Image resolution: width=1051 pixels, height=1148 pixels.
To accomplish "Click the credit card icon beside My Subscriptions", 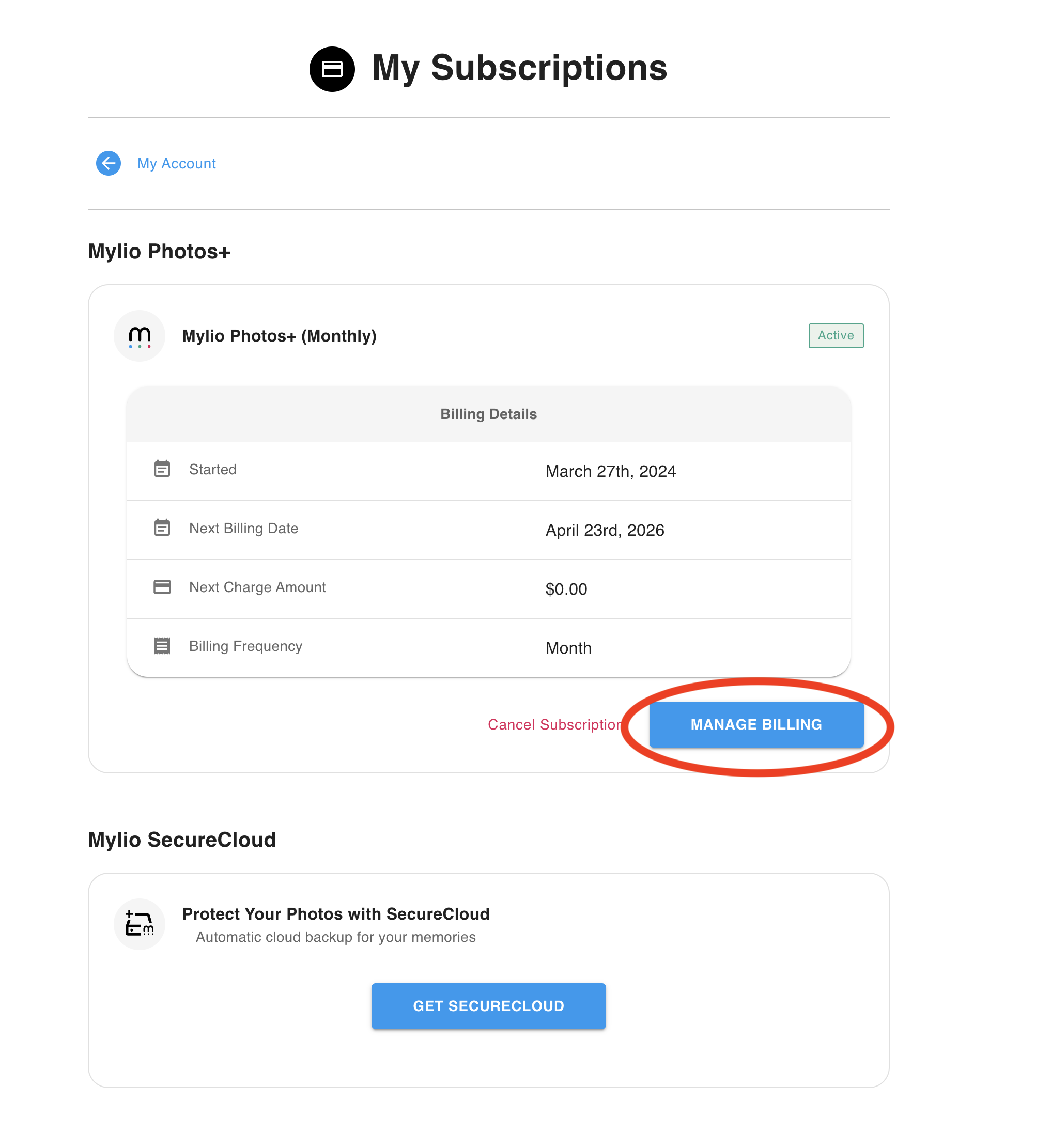I will pyautogui.click(x=332, y=69).
